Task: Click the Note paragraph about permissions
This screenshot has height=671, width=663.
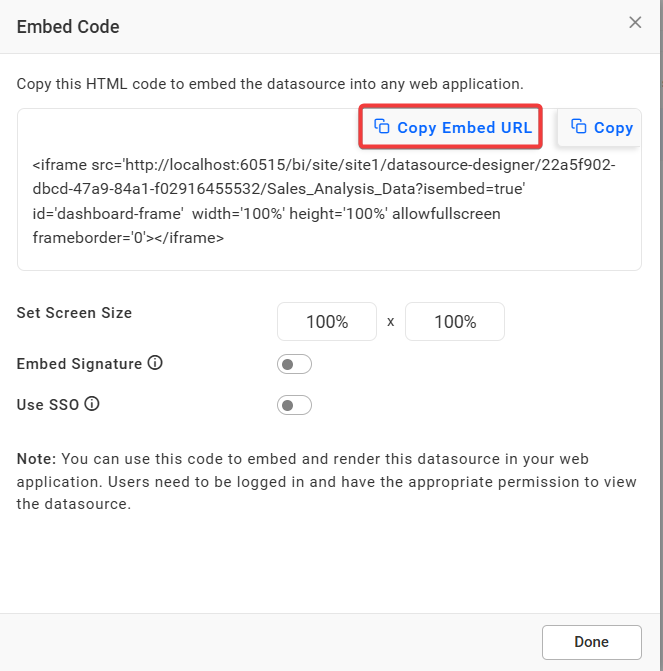Action: [x=327, y=481]
